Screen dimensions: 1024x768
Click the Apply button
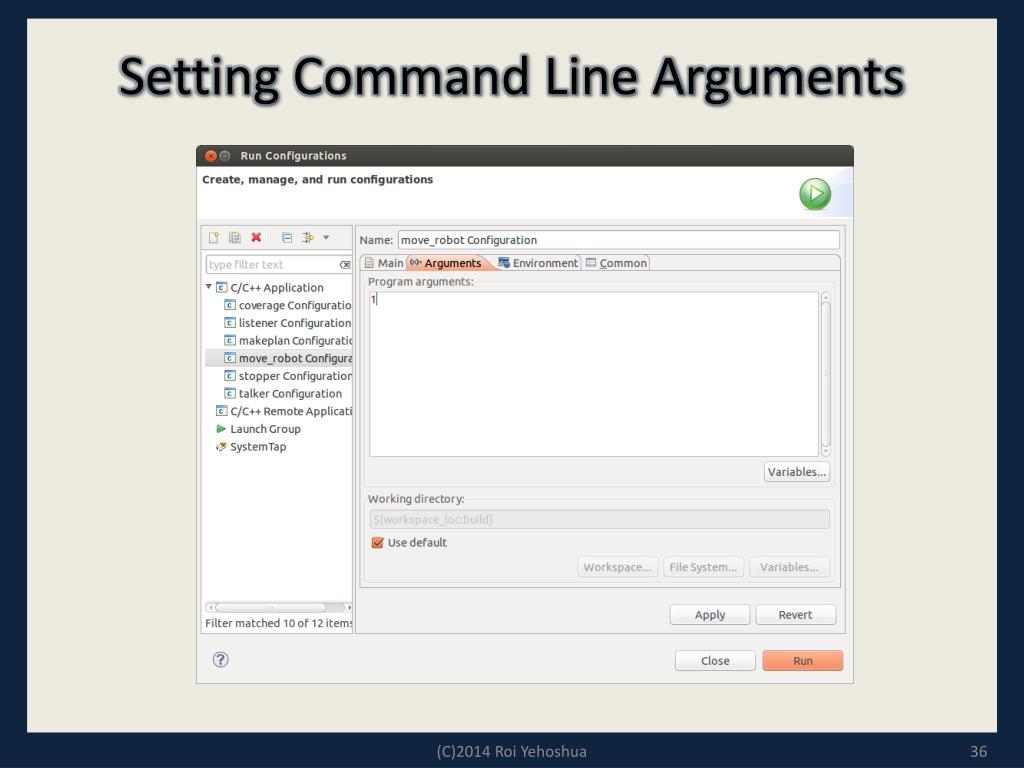(x=710, y=615)
